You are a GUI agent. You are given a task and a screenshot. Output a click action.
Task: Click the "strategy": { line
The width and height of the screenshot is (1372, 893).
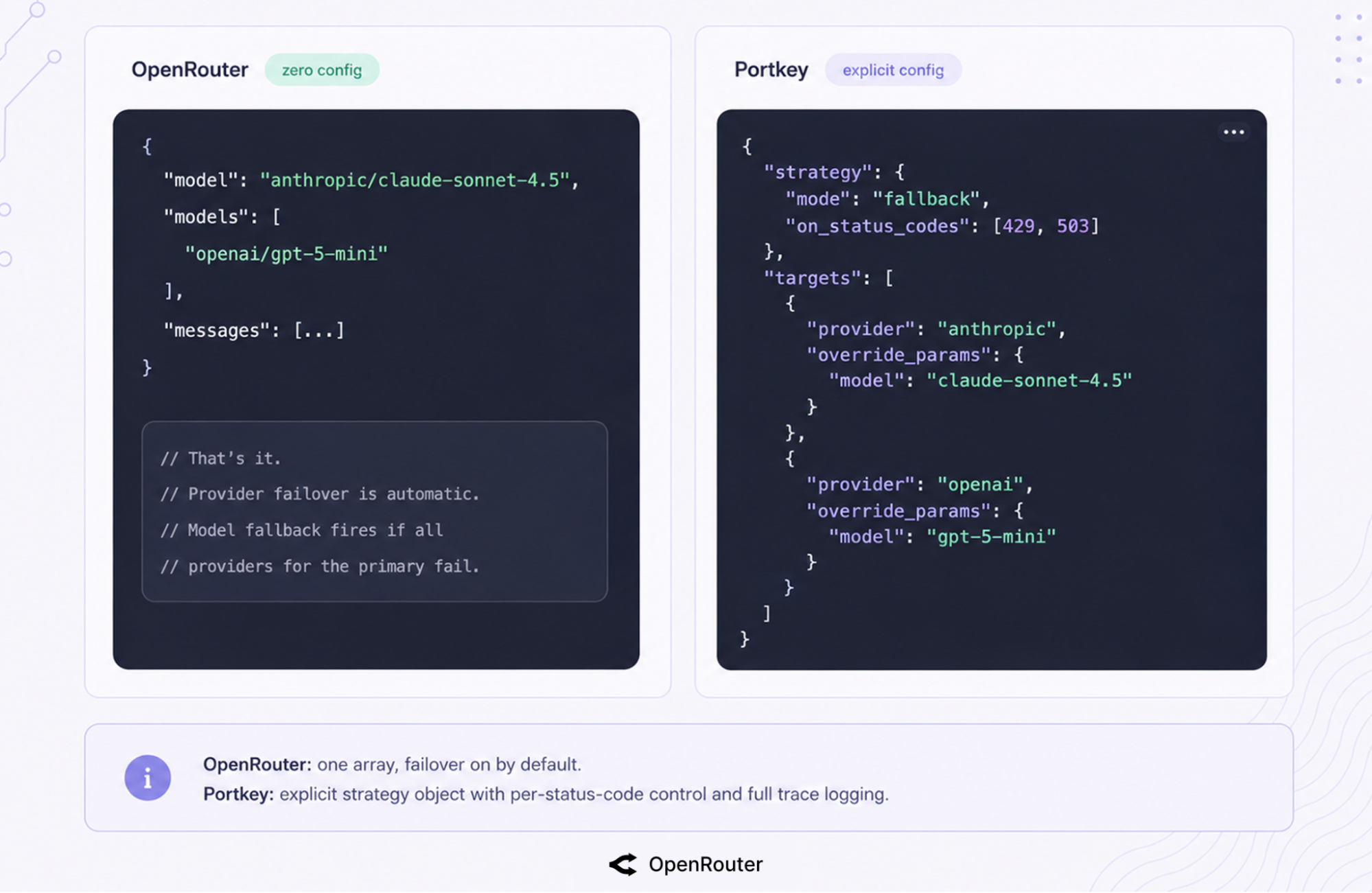tap(835, 172)
